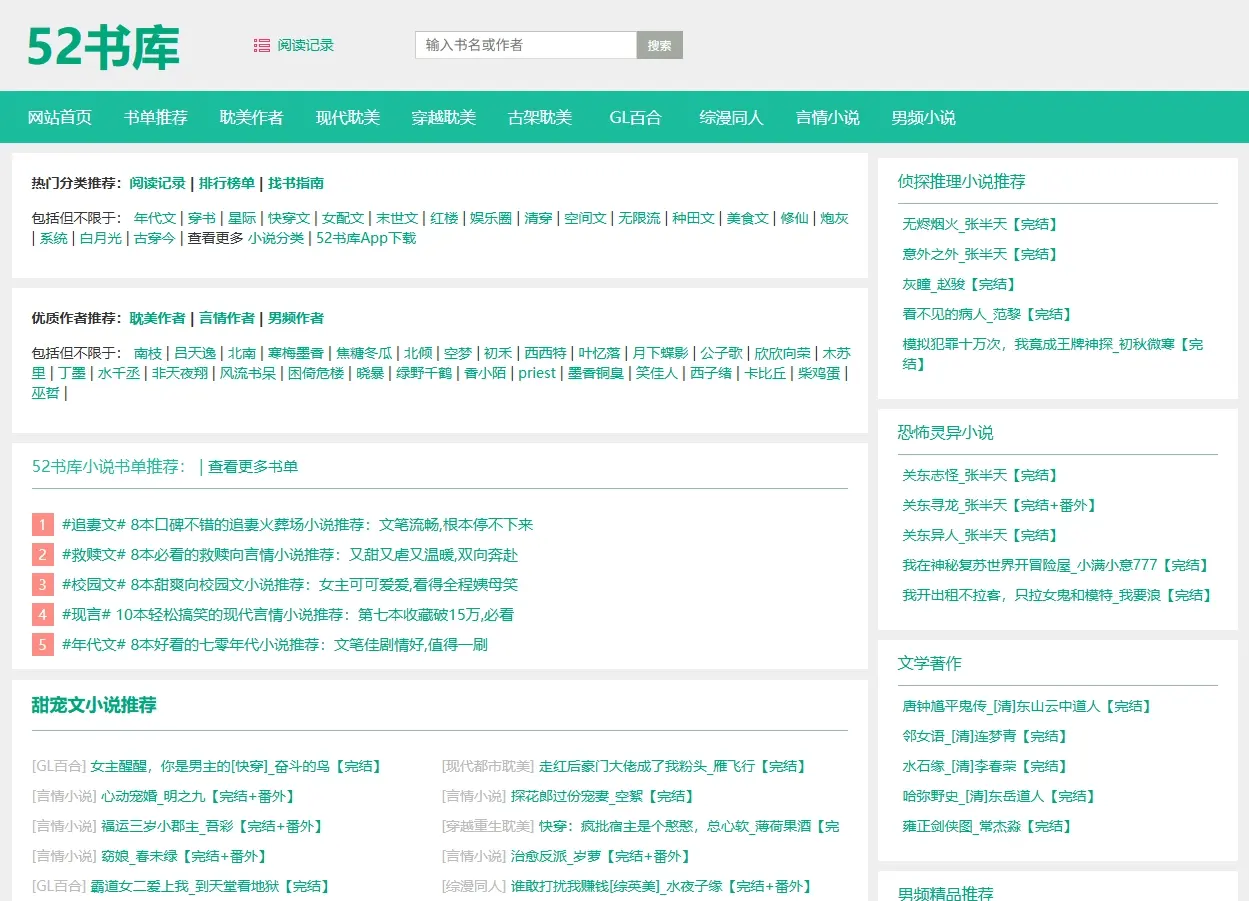
Task: Click the author 柴鸡蛋 link
Action: (819, 373)
